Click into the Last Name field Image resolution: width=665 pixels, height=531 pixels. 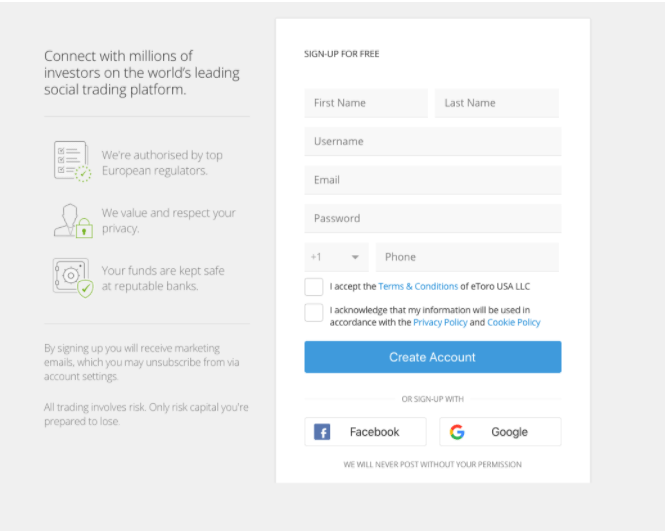coord(496,103)
